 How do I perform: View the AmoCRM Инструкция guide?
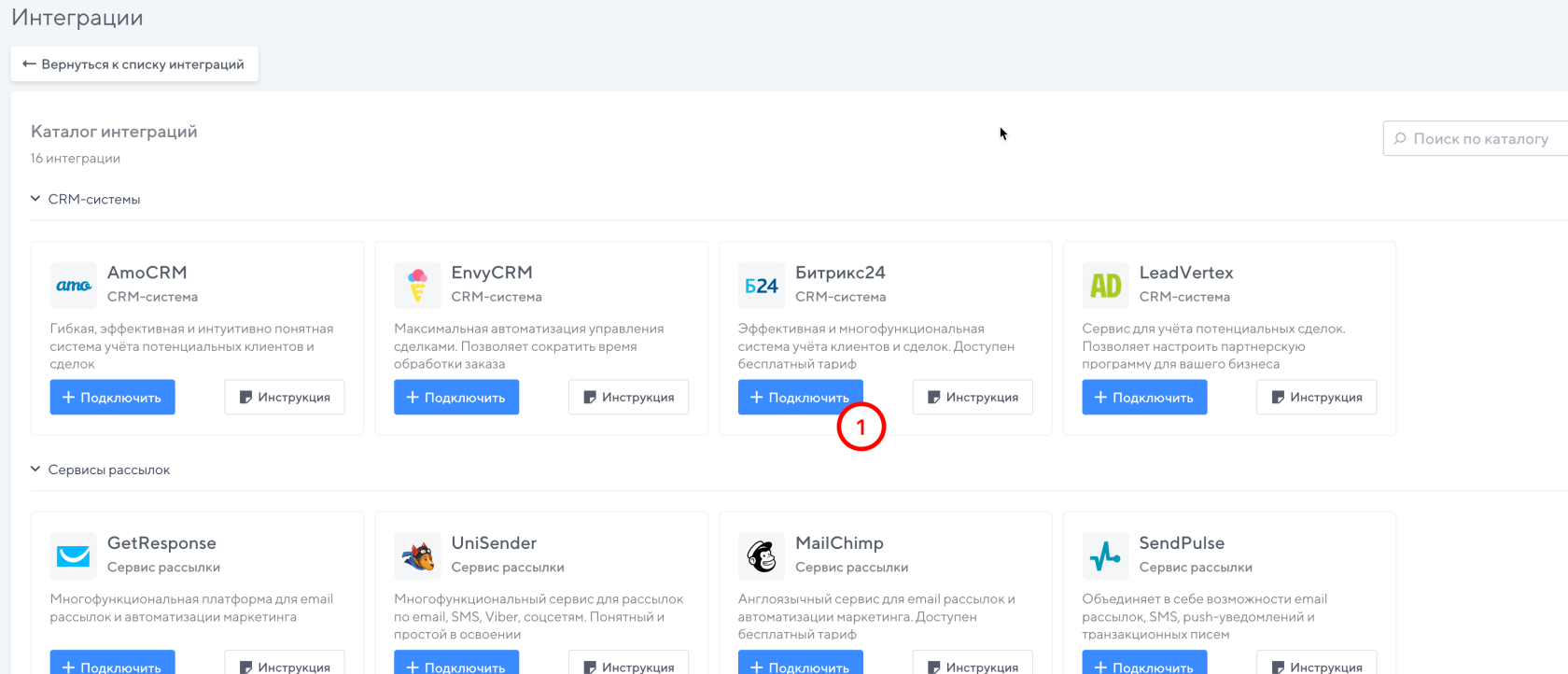pyautogui.click(x=284, y=397)
